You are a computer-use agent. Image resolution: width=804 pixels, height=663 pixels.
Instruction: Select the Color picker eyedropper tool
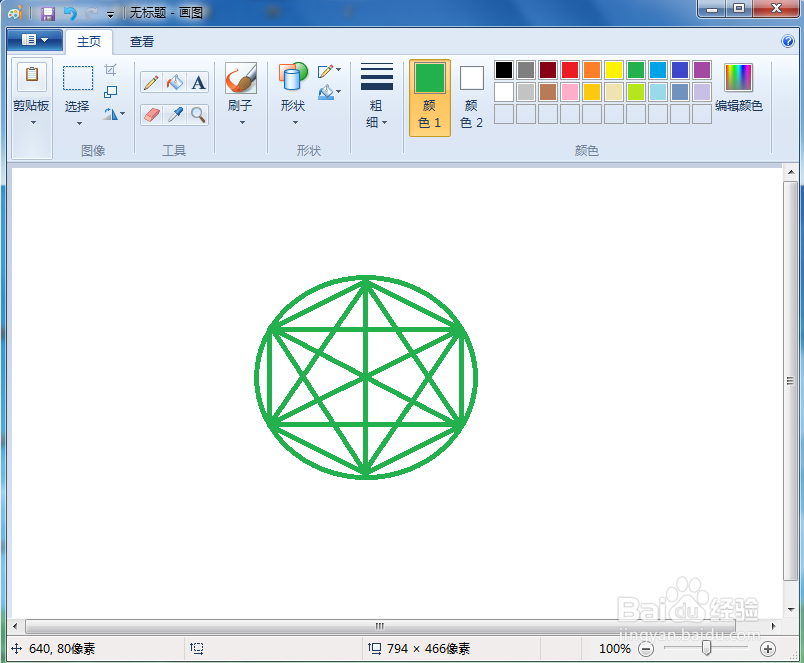(x=175, y=114)
